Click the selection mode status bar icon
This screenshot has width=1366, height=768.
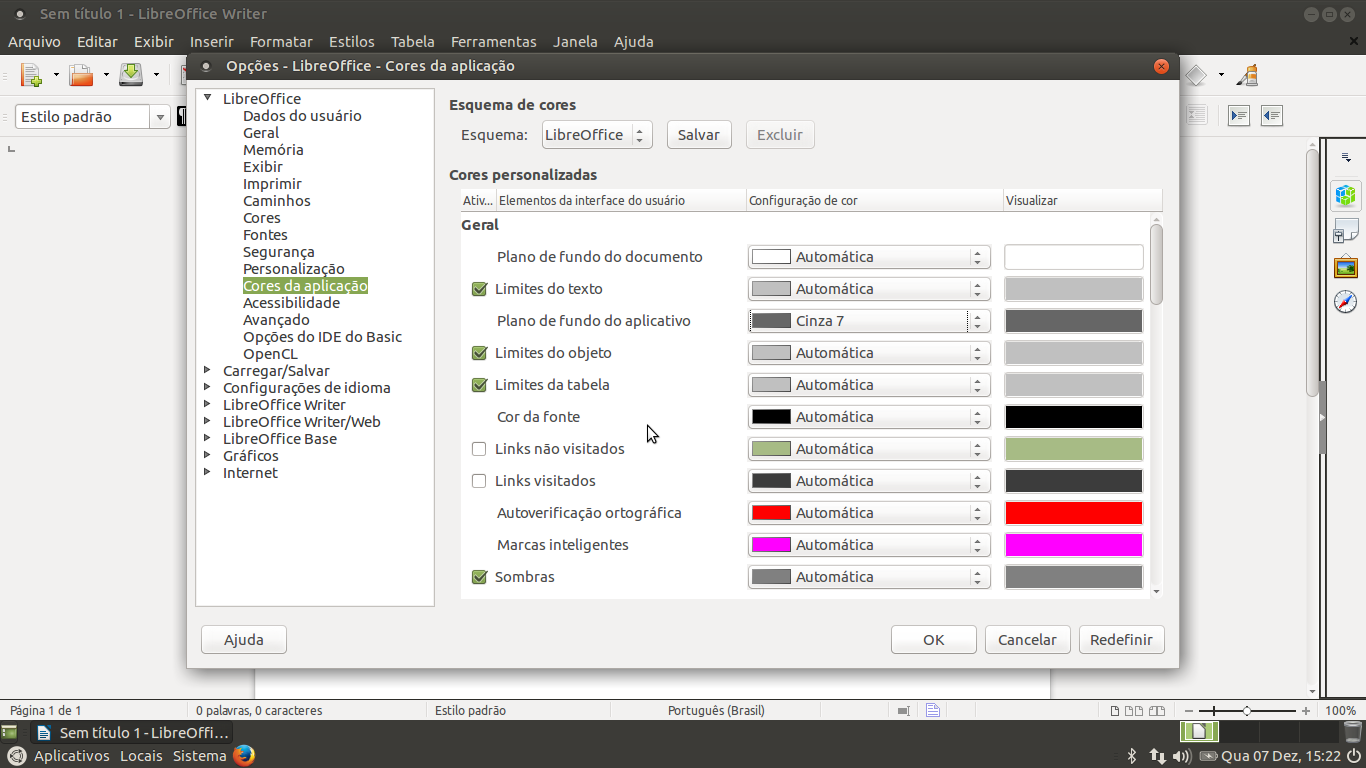pyautogui.click(x=903, y=711)
